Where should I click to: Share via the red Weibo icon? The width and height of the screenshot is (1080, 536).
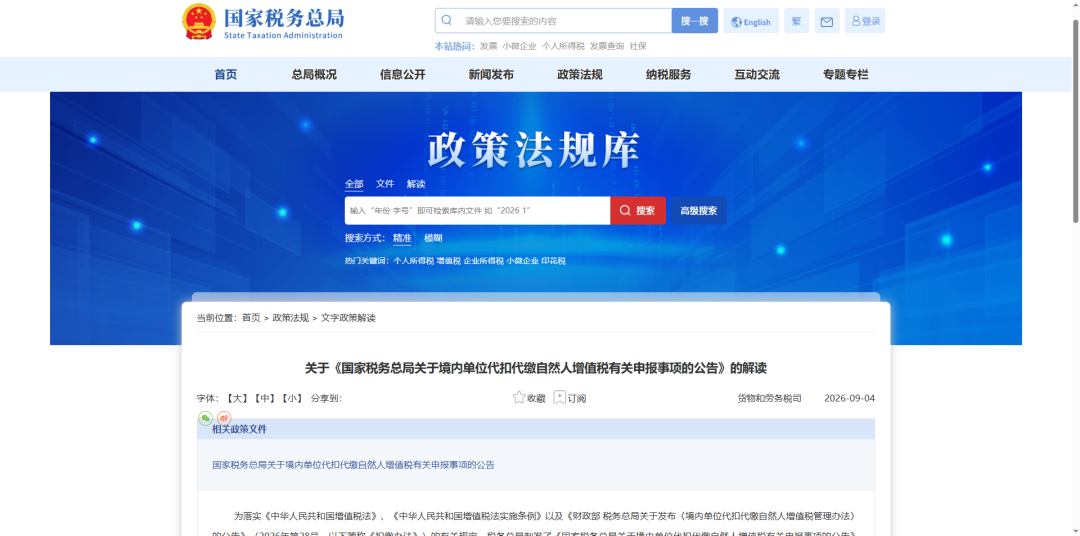click(x=224, y=418)
